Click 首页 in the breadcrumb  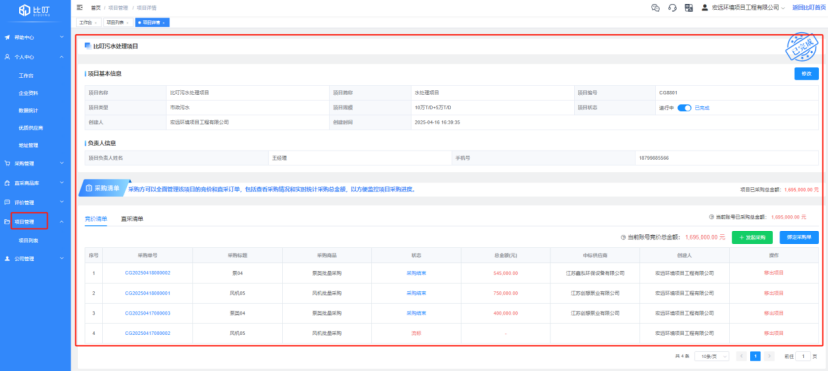pos(96,8)
